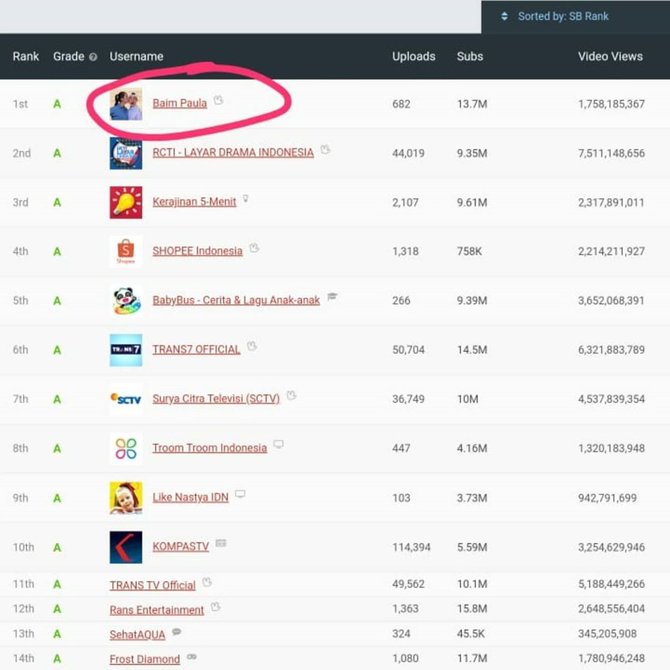Click the category icon beside SHOPEE Indonesia
The width and height of the screenshot is (670, 670).
pyautogui.click(x=254, y=248)
